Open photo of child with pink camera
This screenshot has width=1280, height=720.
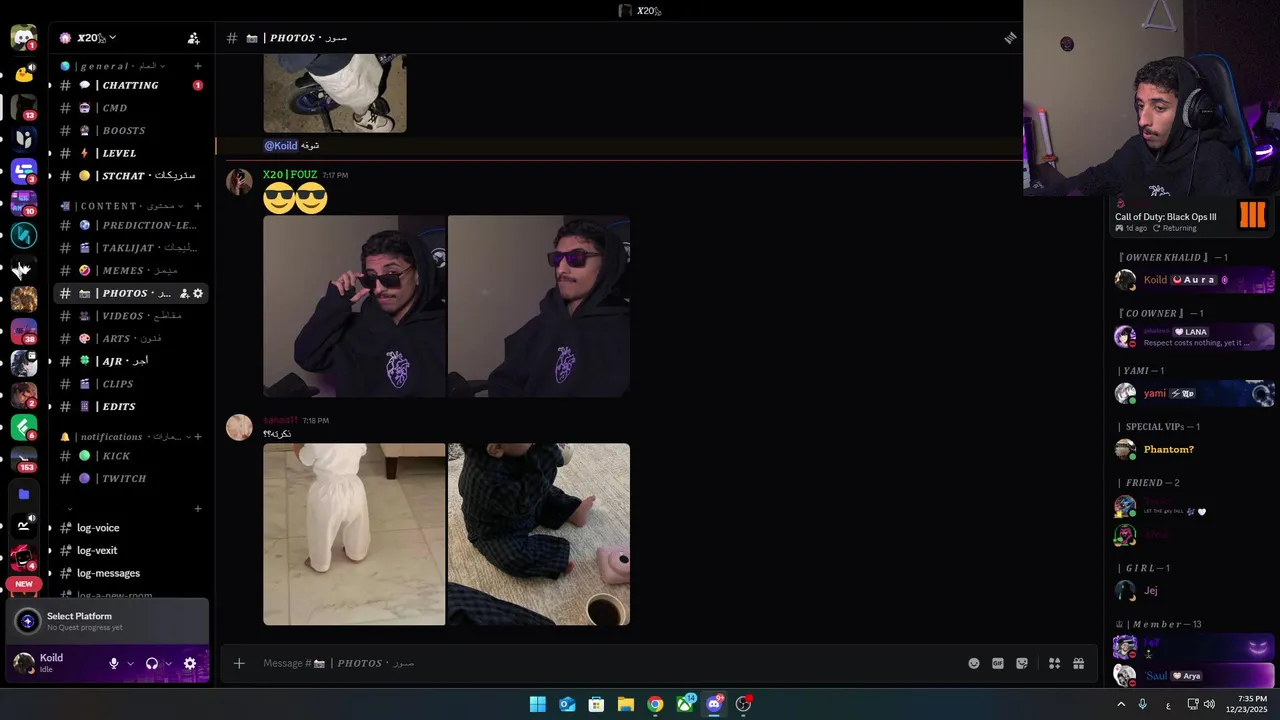[539, 534]
